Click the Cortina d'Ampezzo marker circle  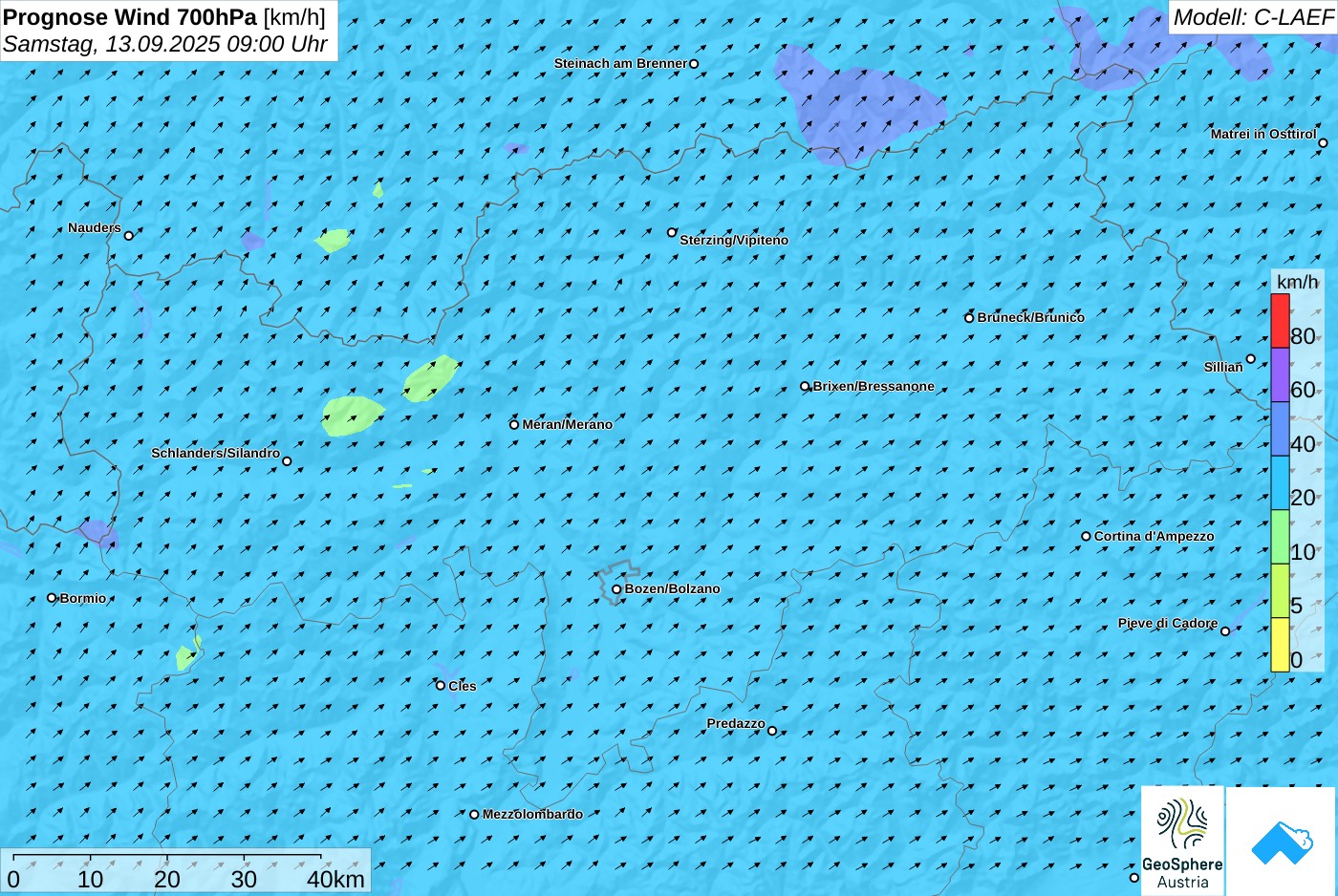pos(1086,537)
